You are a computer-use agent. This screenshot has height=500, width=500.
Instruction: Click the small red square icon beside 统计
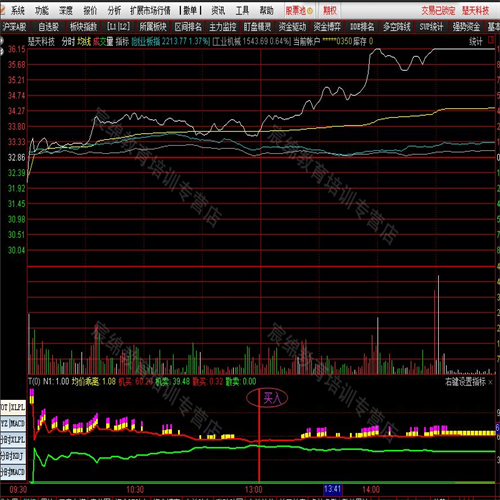491,40
